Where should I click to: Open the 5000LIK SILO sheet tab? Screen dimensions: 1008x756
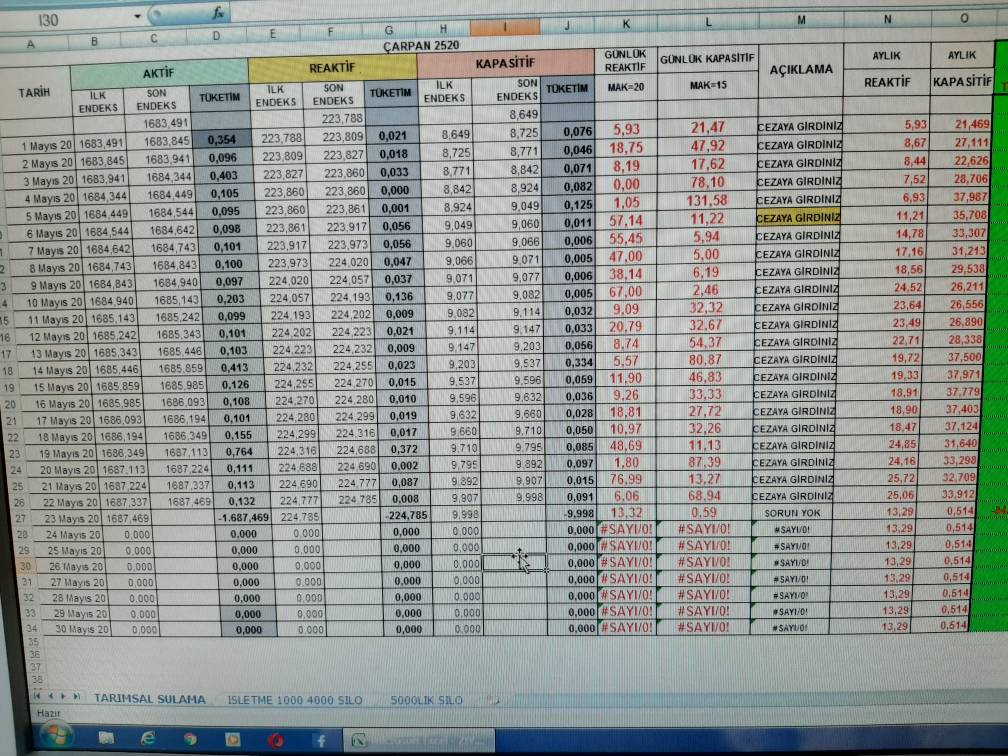(x=426, y=700)
